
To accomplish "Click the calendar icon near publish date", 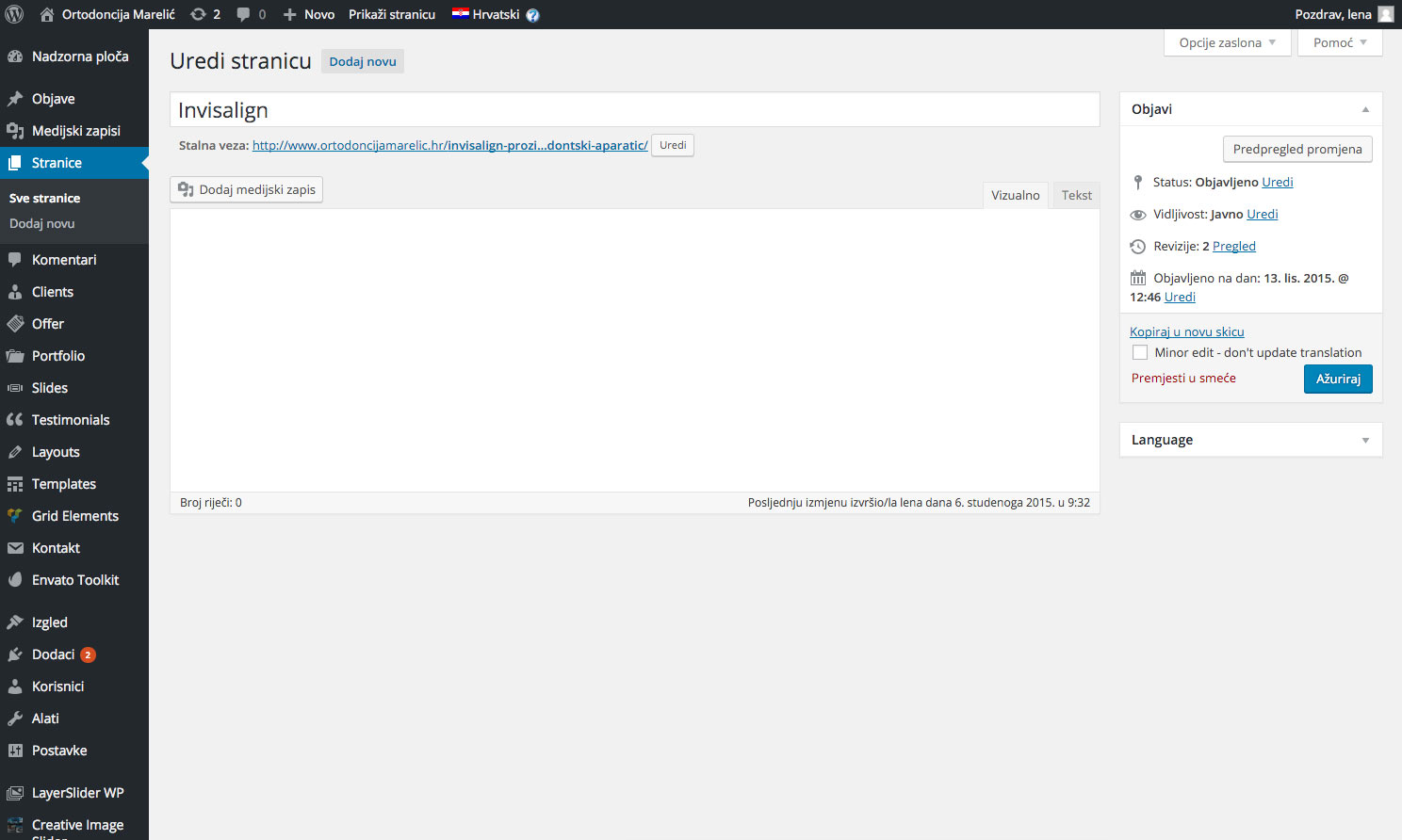I will (x=1138, y=278).
